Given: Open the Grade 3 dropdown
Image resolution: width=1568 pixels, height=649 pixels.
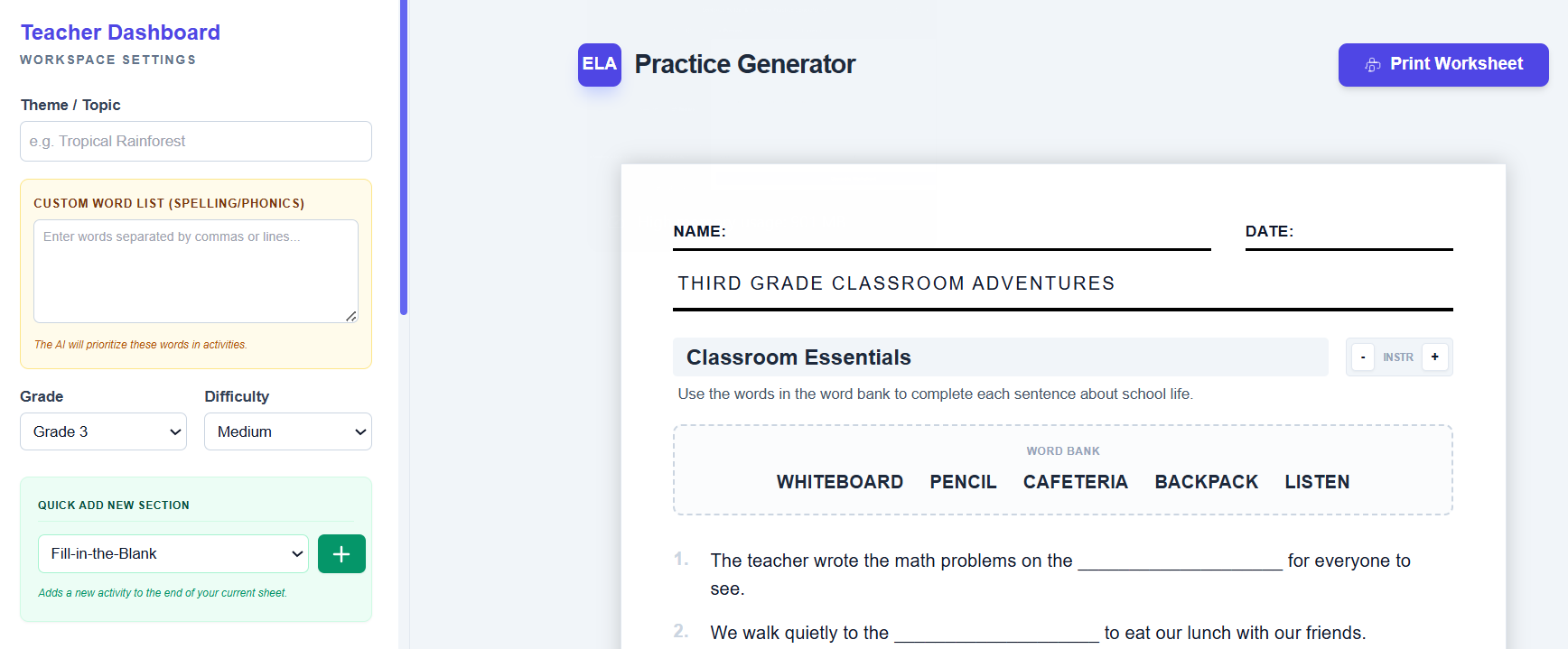Looking at the screenshot, I should tap(103, 431).
